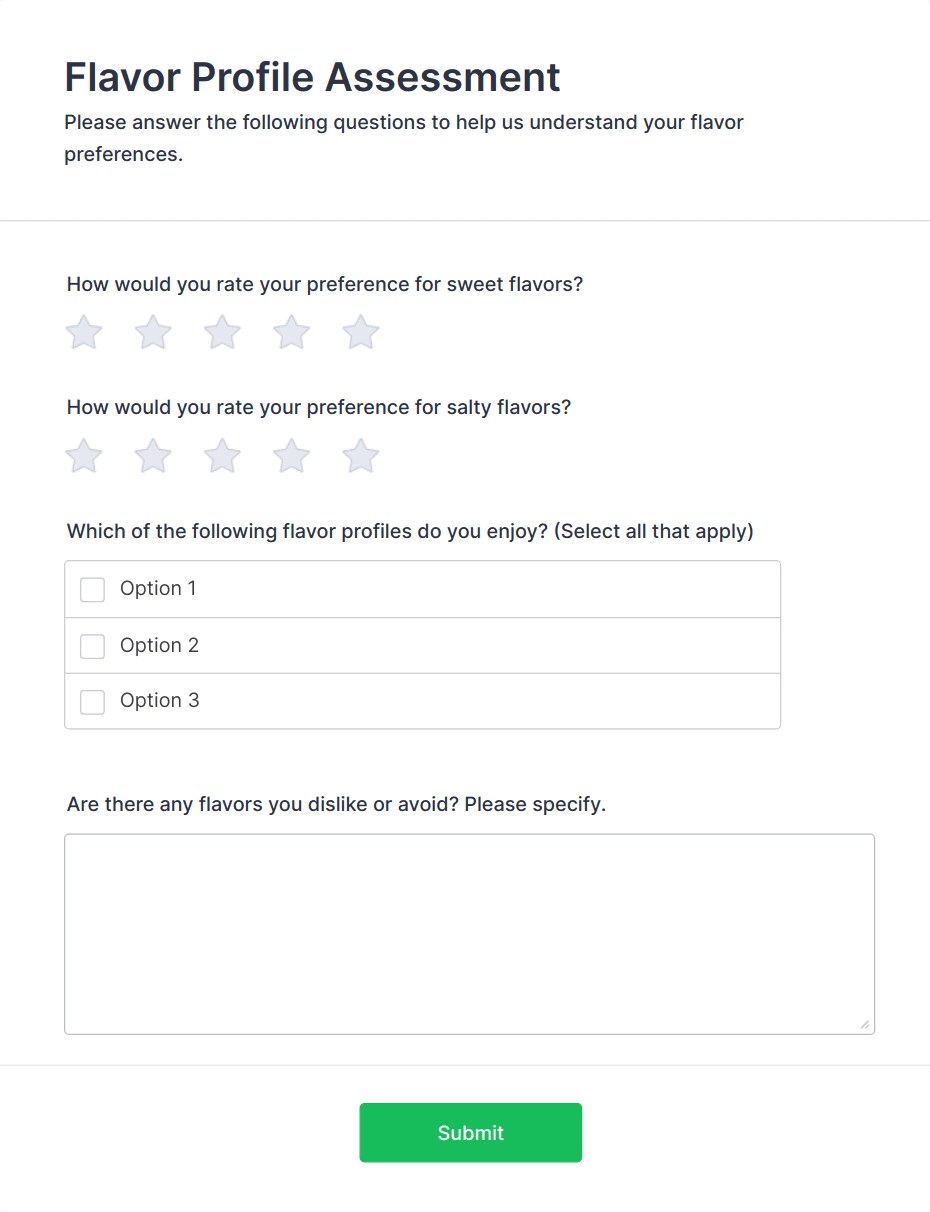Give salty flavors two stars
The width and height of the screenshot is (930, 1212).
153,457
